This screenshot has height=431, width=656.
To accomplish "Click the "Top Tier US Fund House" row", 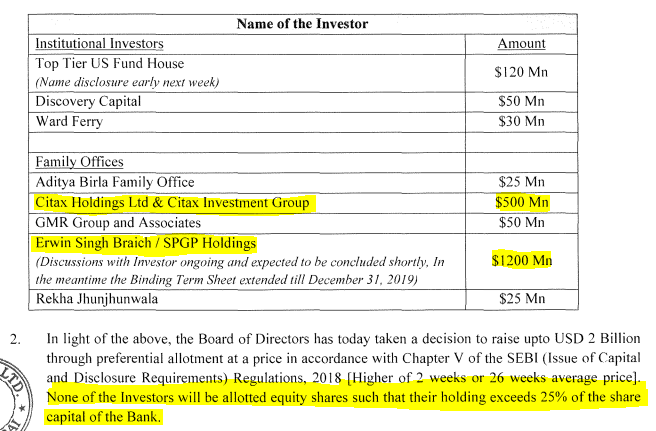I will [x=104, y=63].
